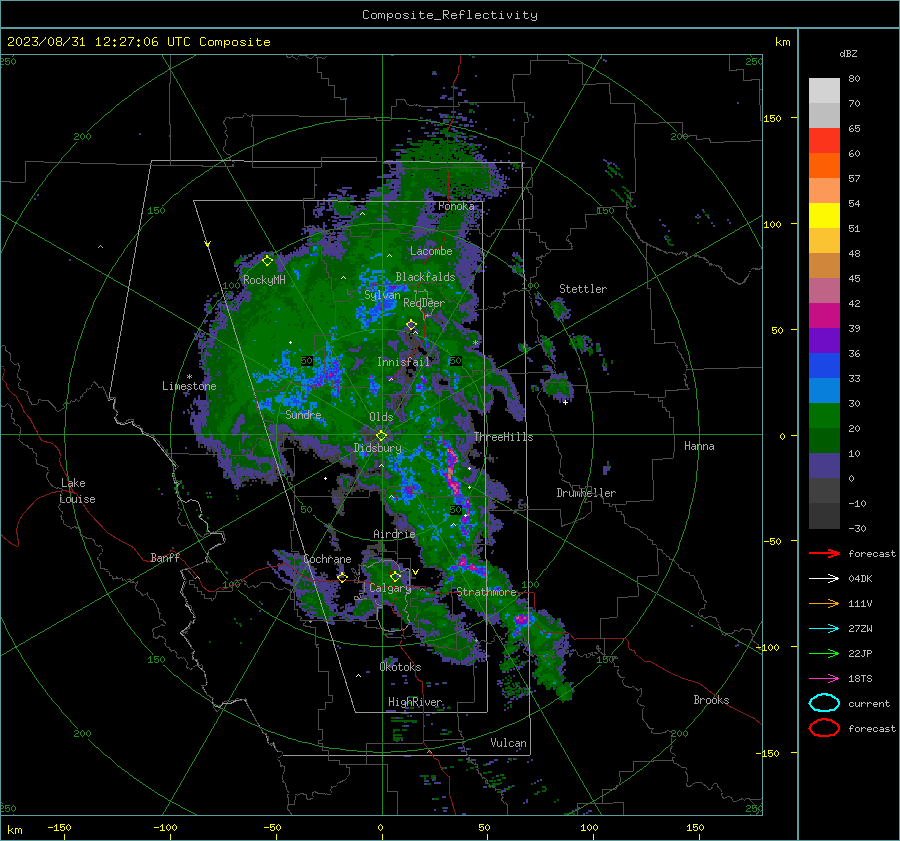Screen dimensions: 900x841
Task: Click the Ponoka city label
Action: 457,206
